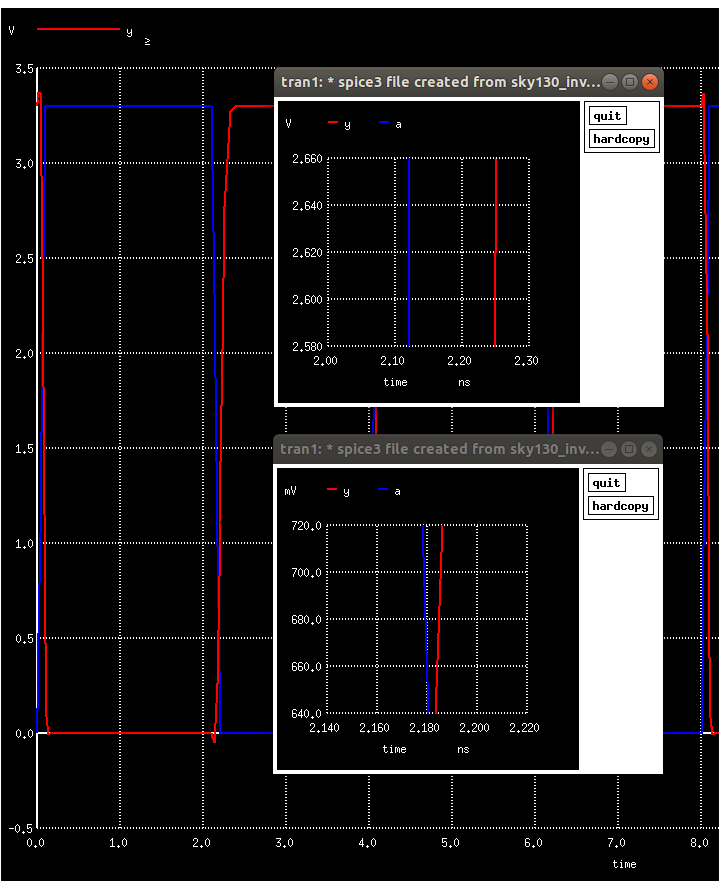Click the red y trace in lower zoom plot
The width and height of the screenshot is (719, 881).
click(x=439, y=618)
